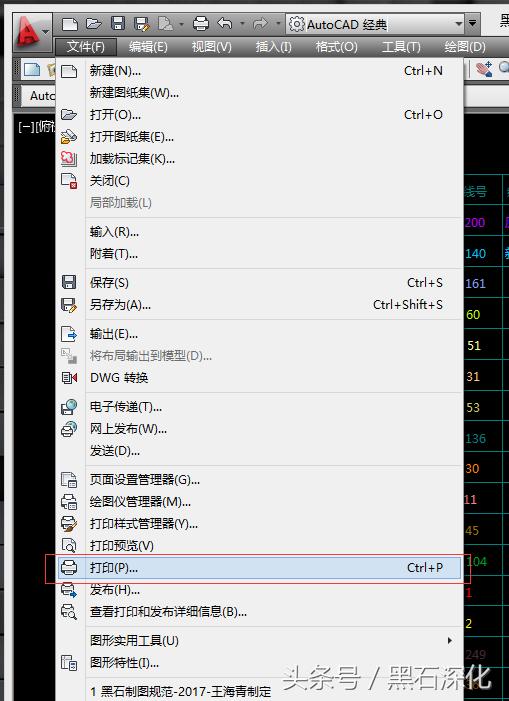Expand quick access toolbar customize arrow
The image size is (509, 701).
pos(472,23)
